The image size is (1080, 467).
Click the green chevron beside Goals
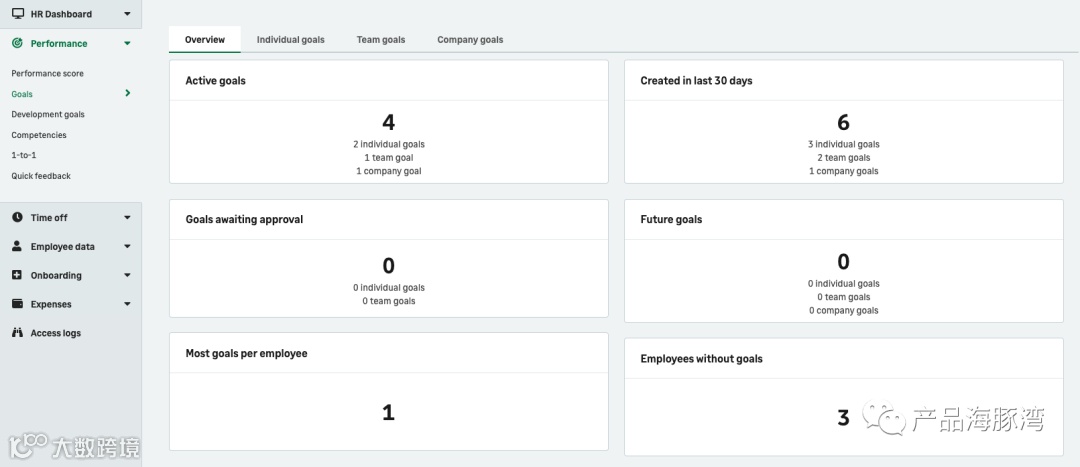pos(127,93)
